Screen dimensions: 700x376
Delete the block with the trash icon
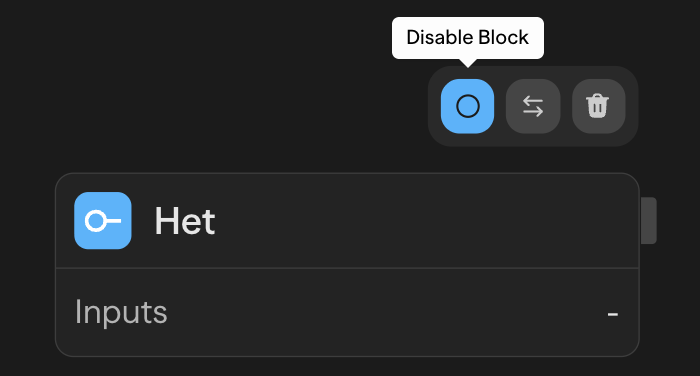[x=598, y=106]
